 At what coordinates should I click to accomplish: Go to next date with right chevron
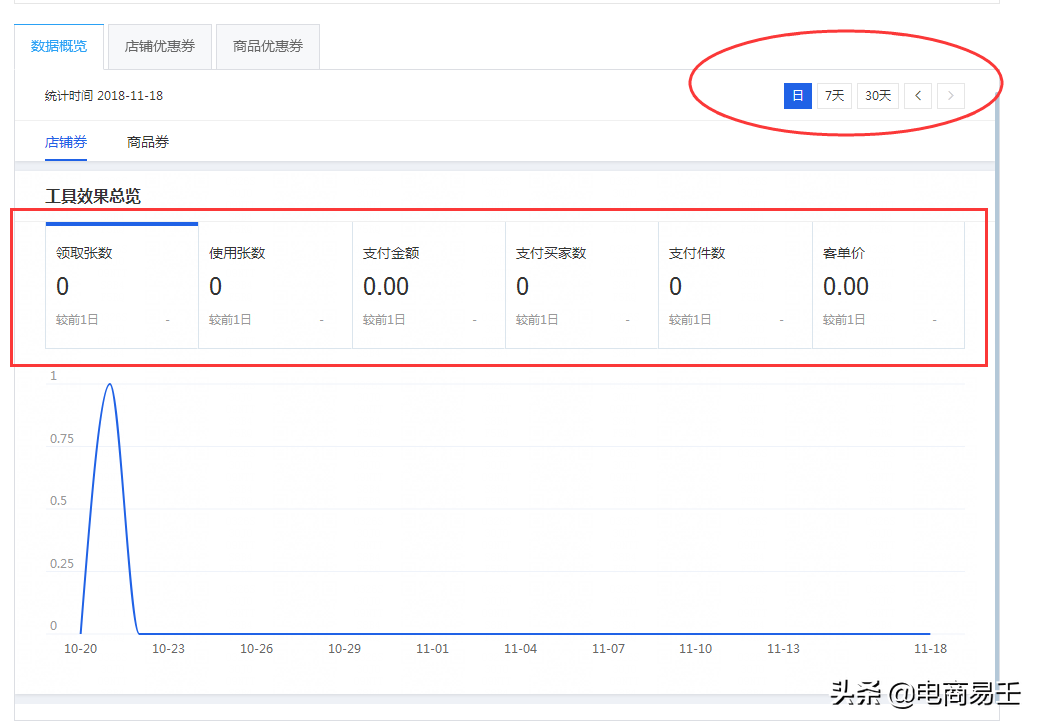pos(951,96)
